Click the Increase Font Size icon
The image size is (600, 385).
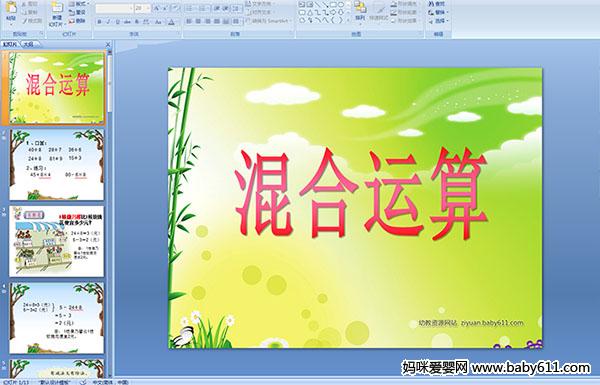click(x=157, y=8)
